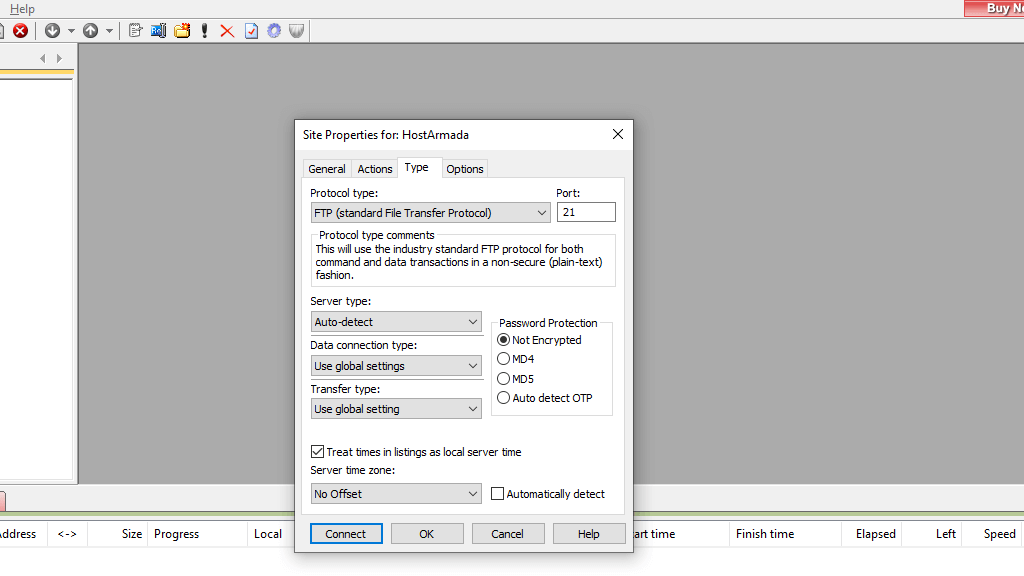Click the red stop transfer icon

click(20, 30)
